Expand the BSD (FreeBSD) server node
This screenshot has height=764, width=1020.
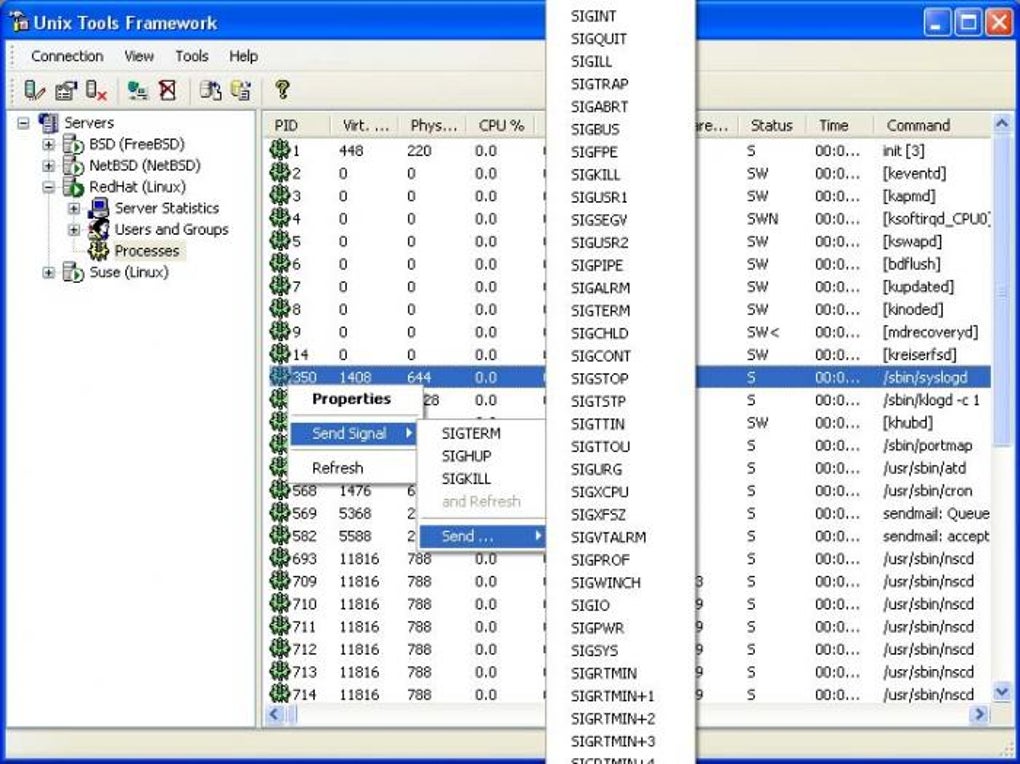point(49,144)
